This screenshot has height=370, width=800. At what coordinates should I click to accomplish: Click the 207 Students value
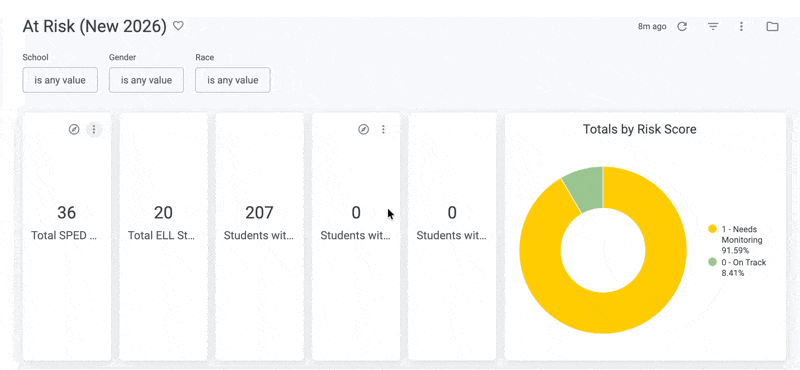pos(259,213)
